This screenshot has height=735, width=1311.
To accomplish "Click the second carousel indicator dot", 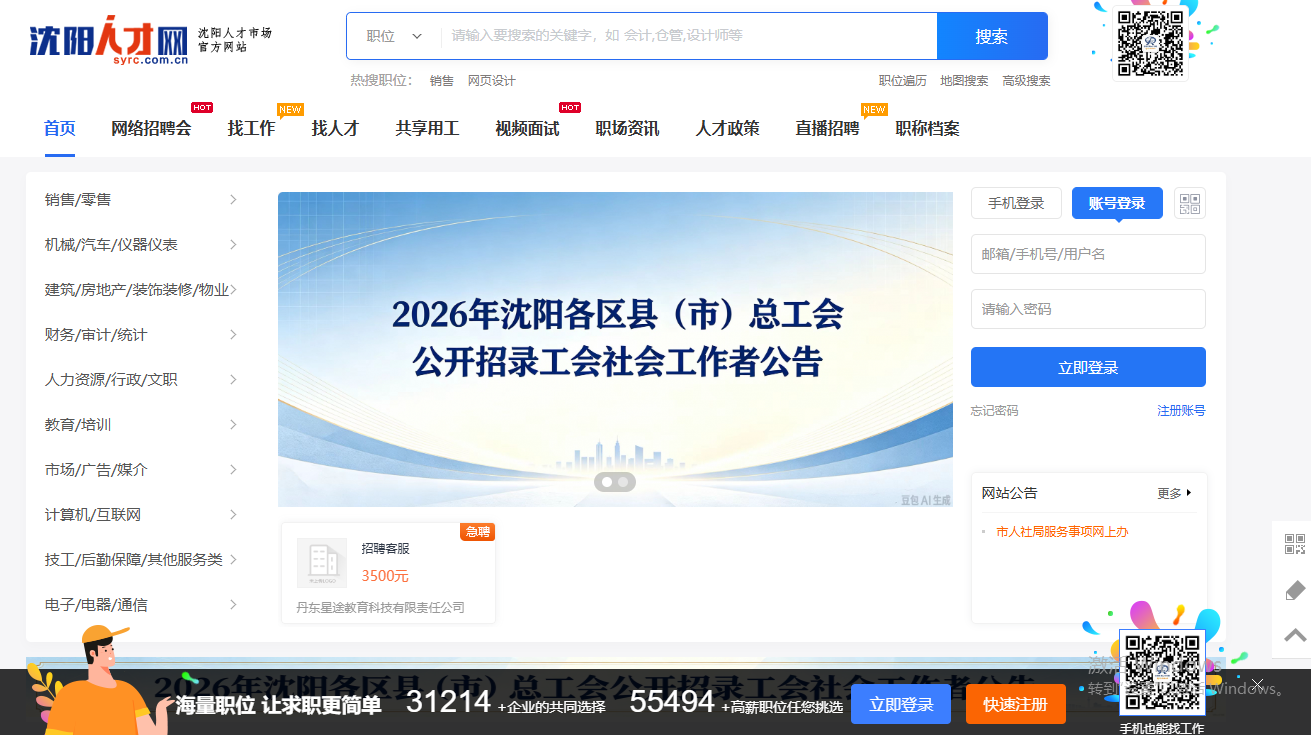I will click(624, 482).
